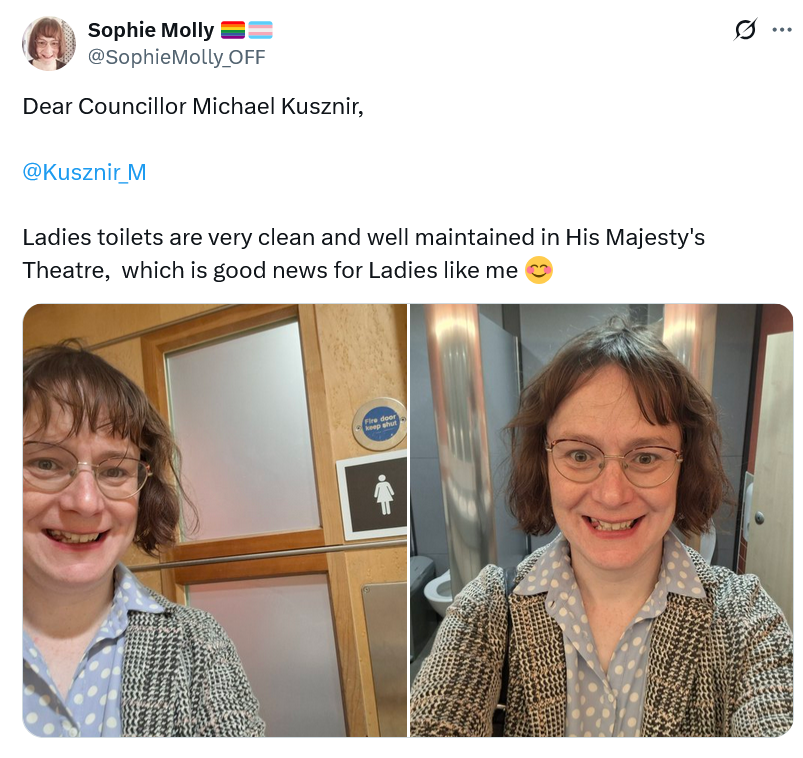Click the blue 'Fire door keep shut' sign
Screen dimensions: 803x758
[x=380, y=424]
